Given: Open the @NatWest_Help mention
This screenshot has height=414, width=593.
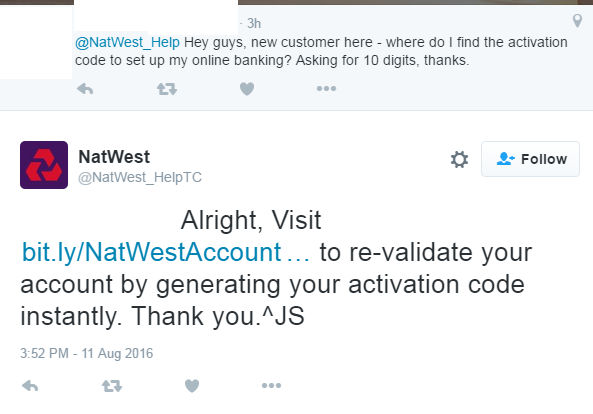Looking at the screenshot, I should tap(127, 42).
